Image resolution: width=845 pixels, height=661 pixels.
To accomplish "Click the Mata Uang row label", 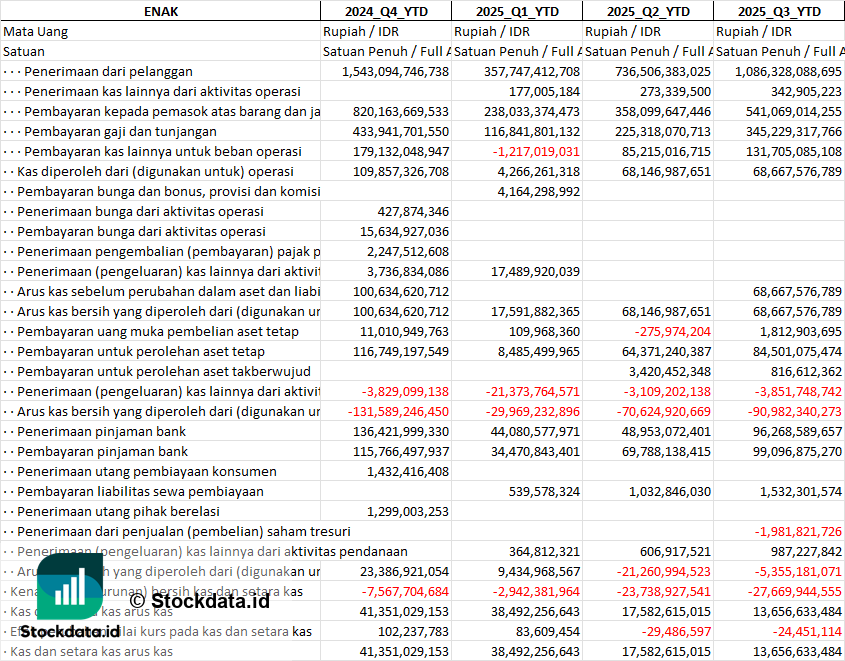I will pyautogui.click(x=36, y=31).
